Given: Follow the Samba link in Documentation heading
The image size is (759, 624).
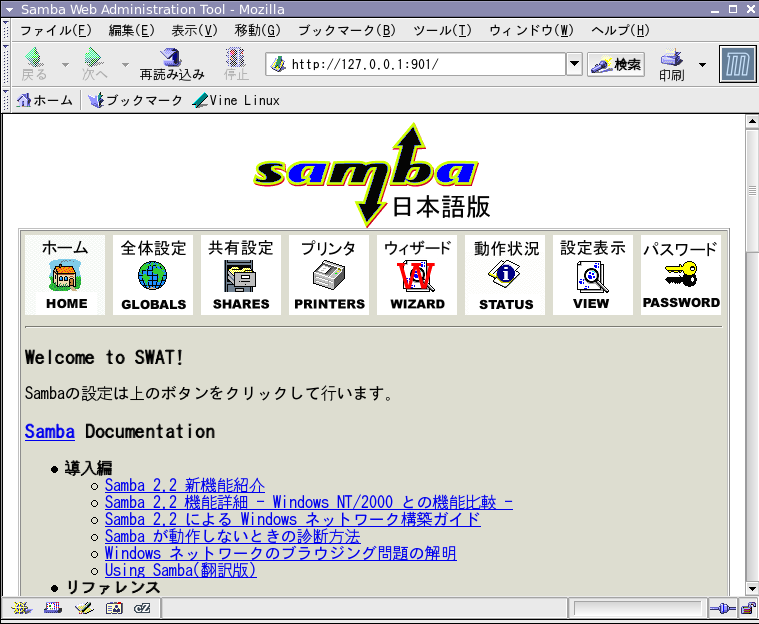Looking at the screenshot, I should coord(50,431).
